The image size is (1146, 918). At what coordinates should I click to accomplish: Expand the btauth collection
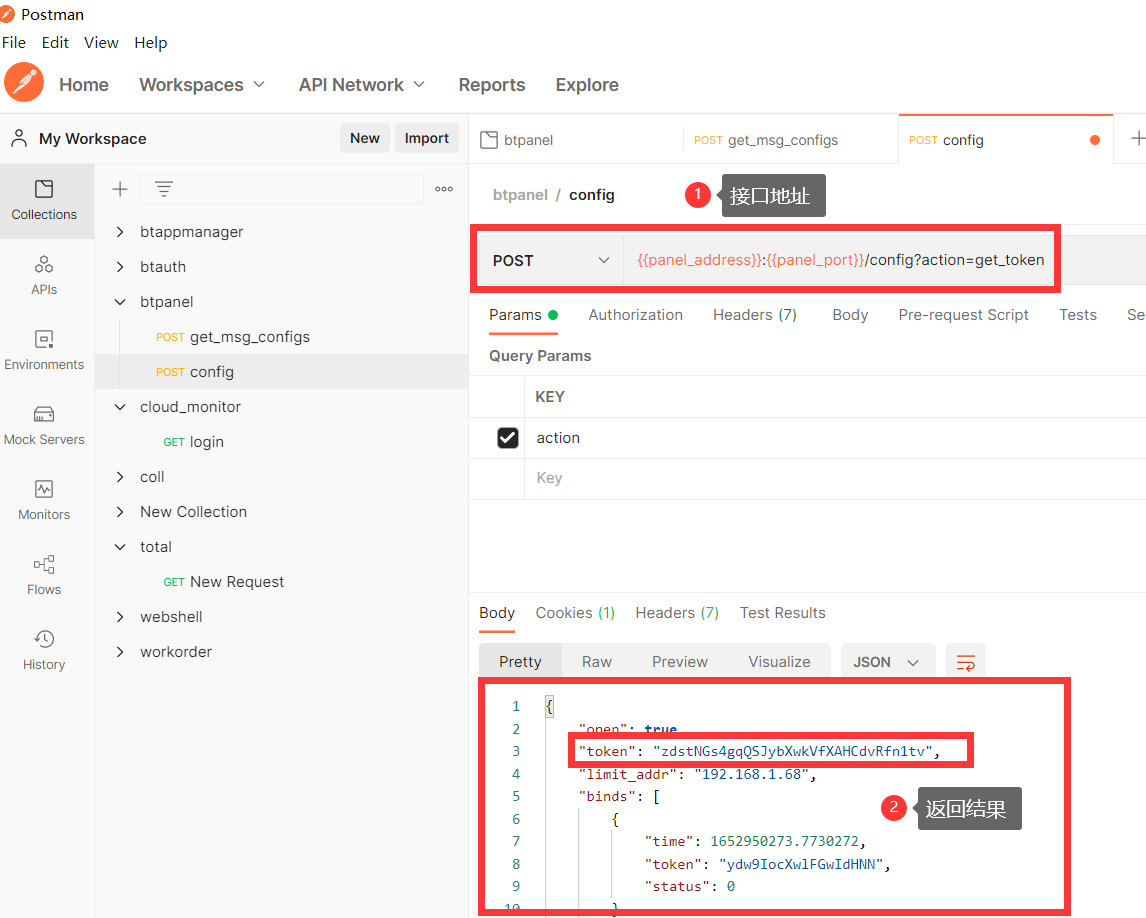[x=120, y=267]
